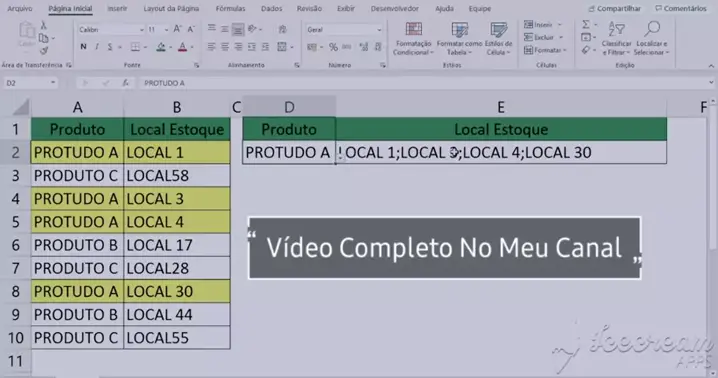Screen dimensions: 718x378
Task: Toggle bold (N) formatting
Action: click(x=83, y=47)
